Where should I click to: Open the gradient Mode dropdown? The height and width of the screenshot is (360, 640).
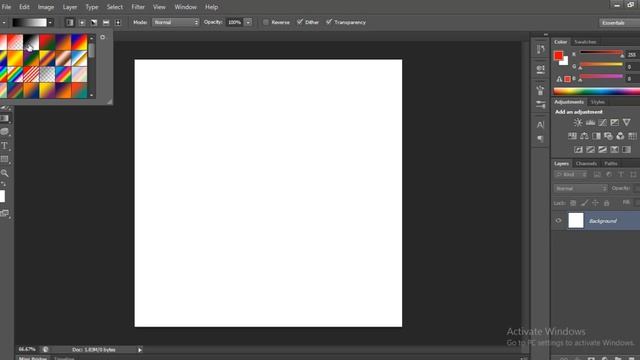[x=176, y=22]
